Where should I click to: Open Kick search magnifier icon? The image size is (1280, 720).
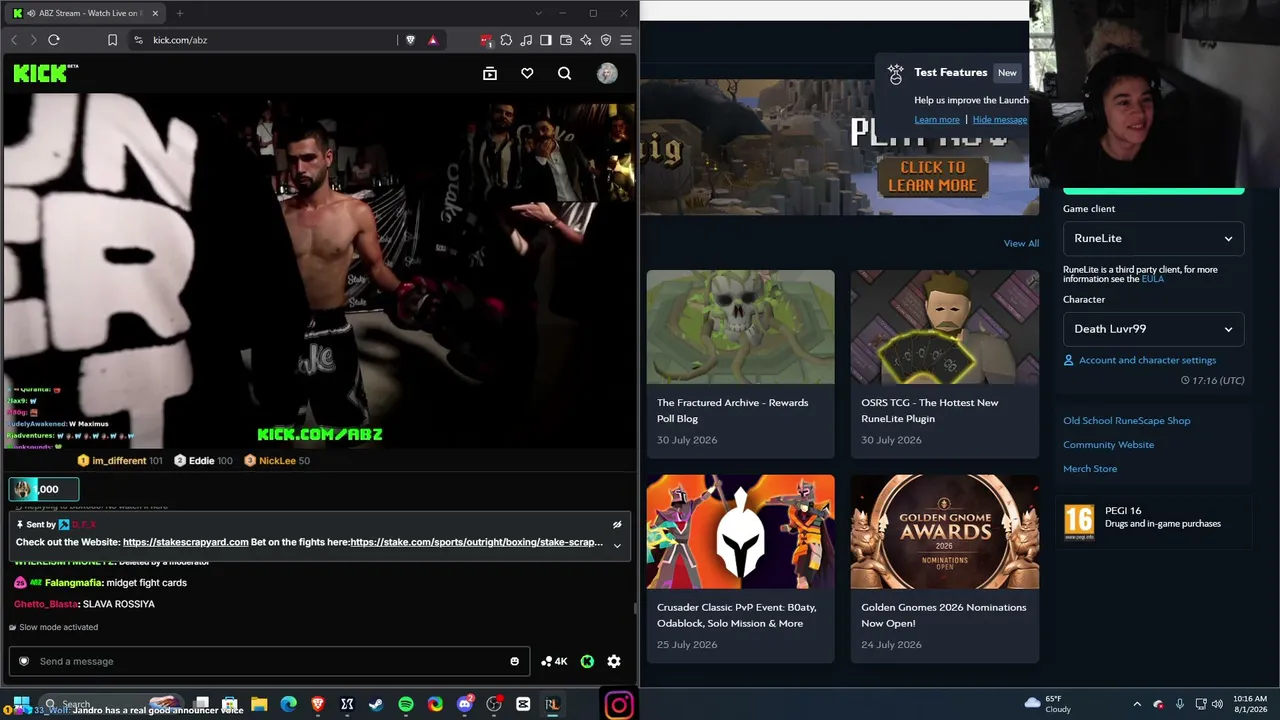(565, 73)
